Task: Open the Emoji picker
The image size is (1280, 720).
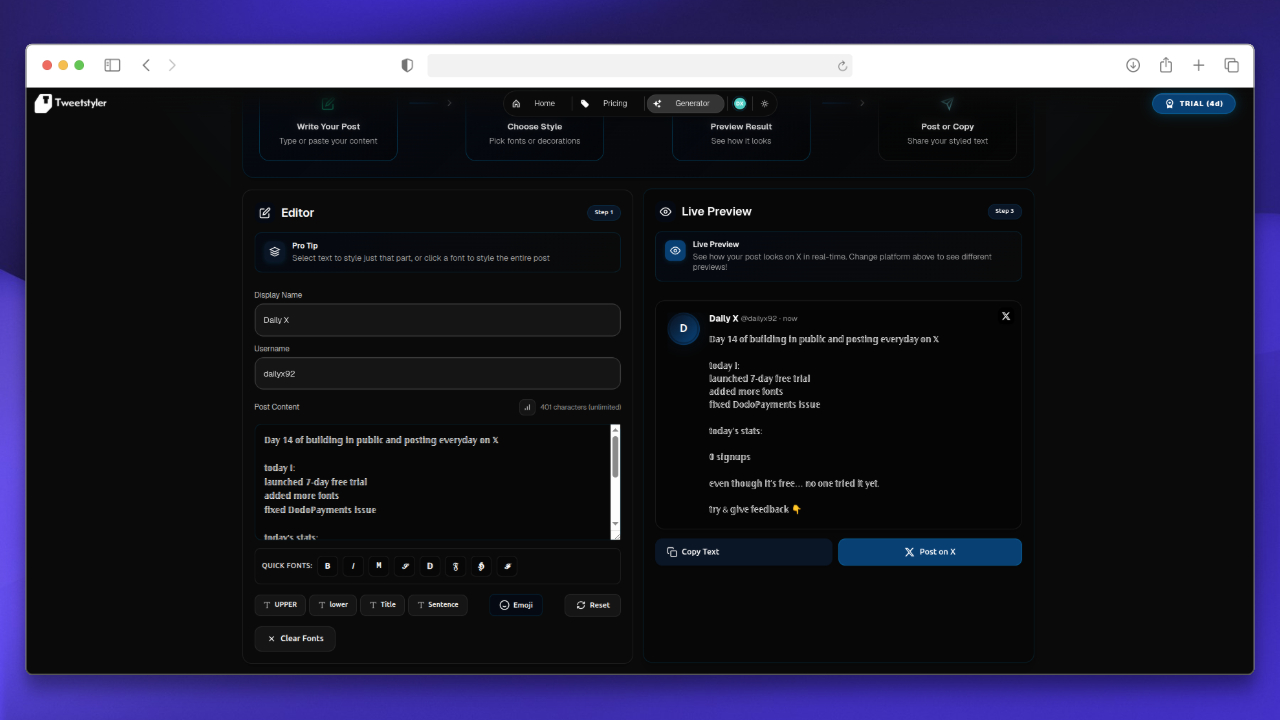Action: click(x=516, y=605)
